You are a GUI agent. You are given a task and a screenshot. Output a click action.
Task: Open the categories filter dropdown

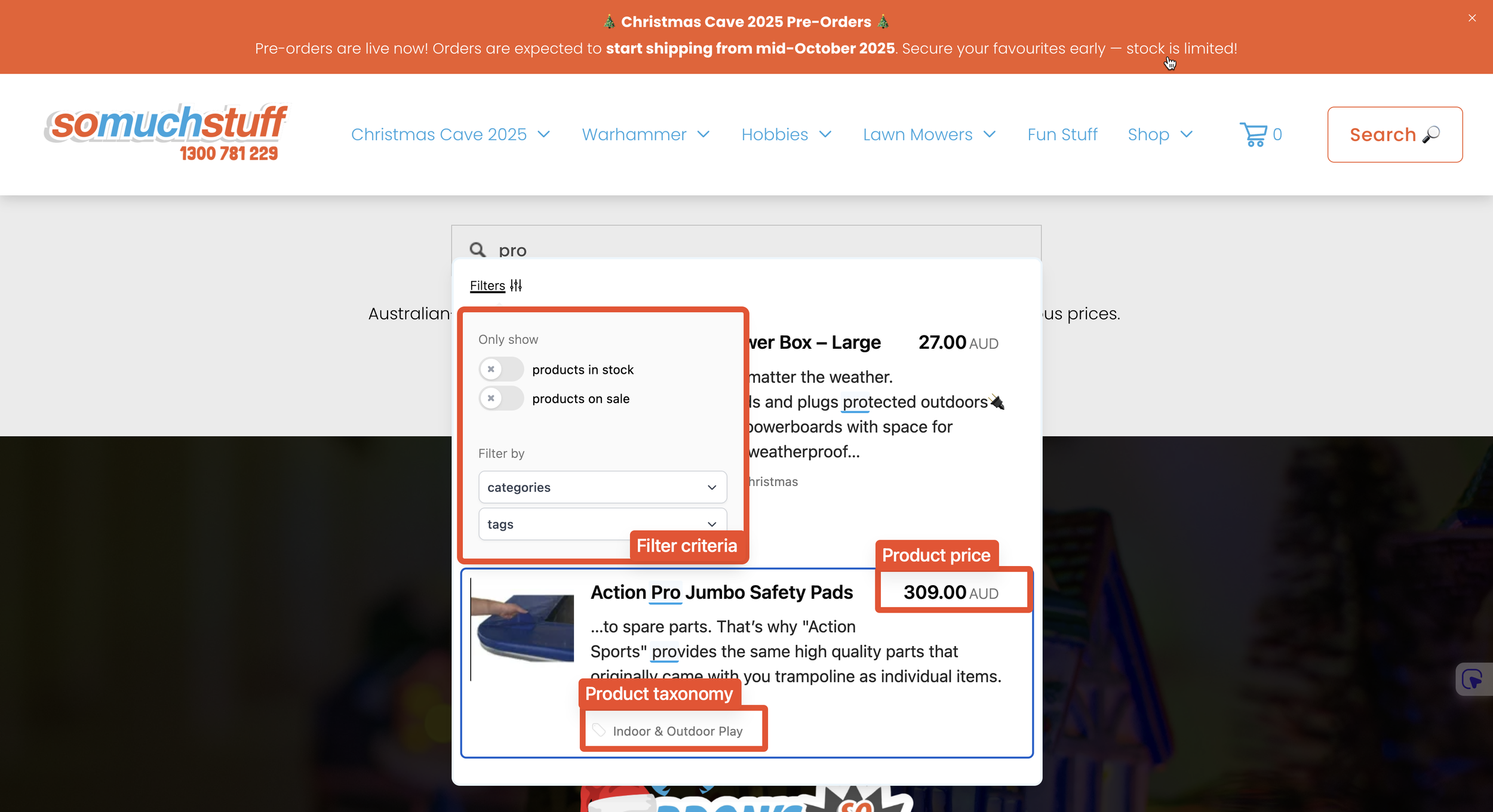click(602, 487)
